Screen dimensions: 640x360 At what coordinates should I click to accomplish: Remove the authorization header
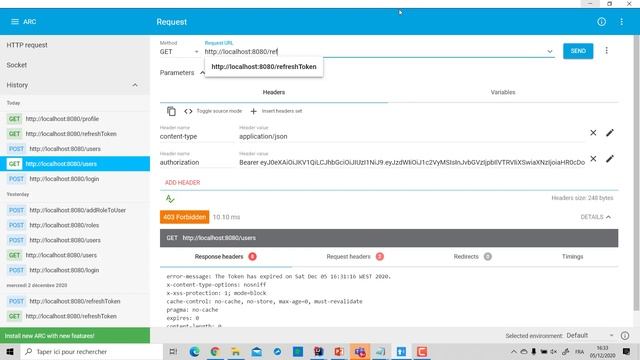(593, 158)
